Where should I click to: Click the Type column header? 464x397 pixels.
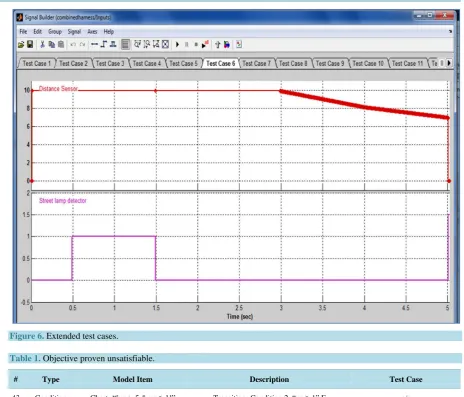click(x=51, y=379)
